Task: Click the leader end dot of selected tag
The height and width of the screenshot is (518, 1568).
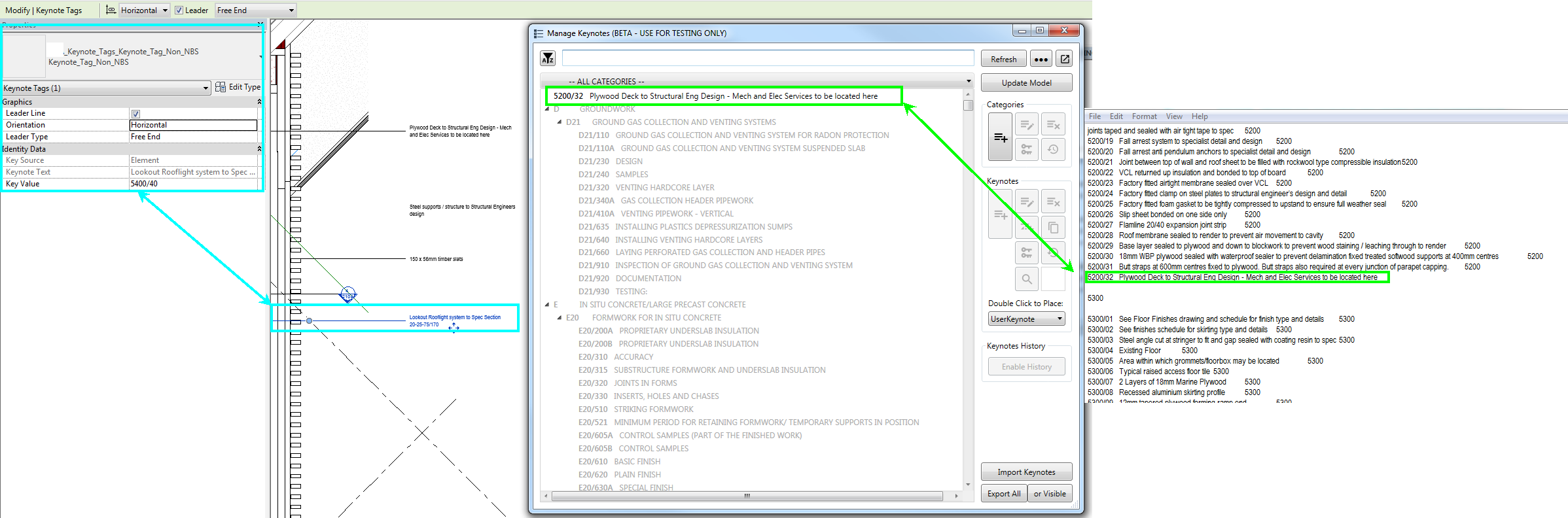Action: pyautogui.click(x=309, y=320)
